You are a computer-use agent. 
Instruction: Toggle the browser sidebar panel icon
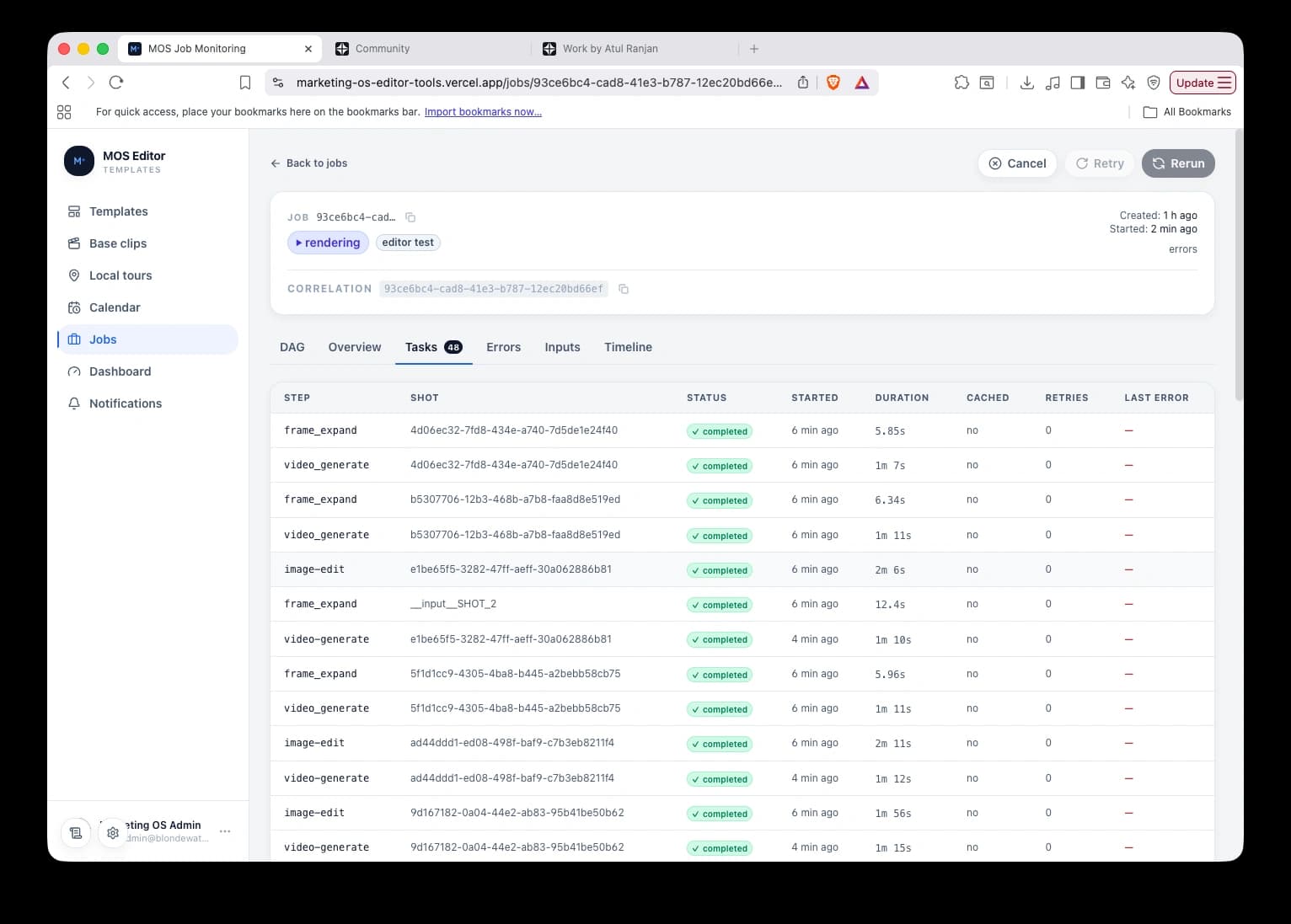click(x=1078, y=83)
